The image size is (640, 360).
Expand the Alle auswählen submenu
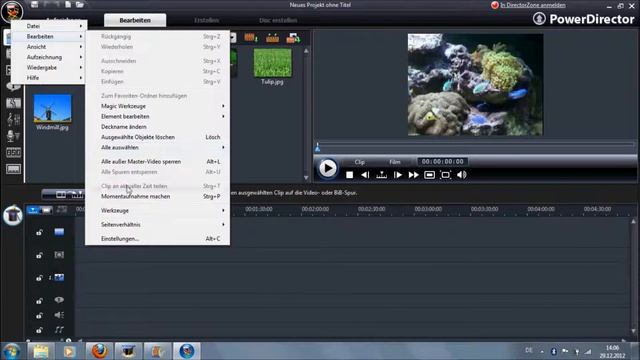tap(158, 147)
